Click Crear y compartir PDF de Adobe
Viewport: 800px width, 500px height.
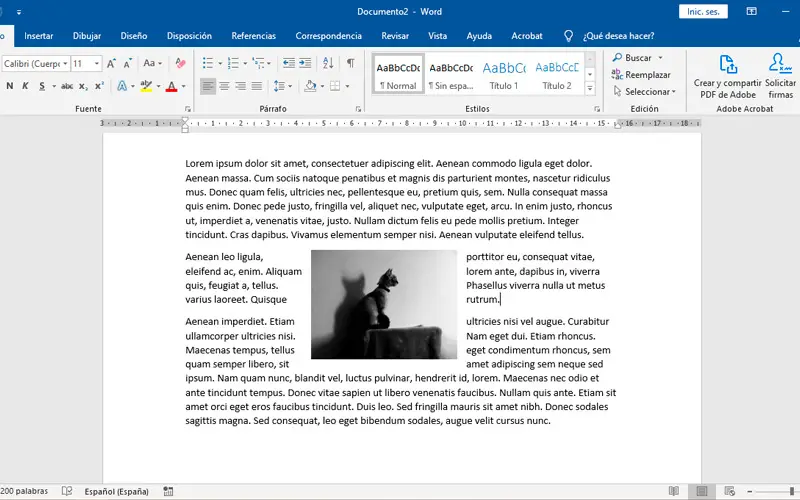tap(727, 73)
